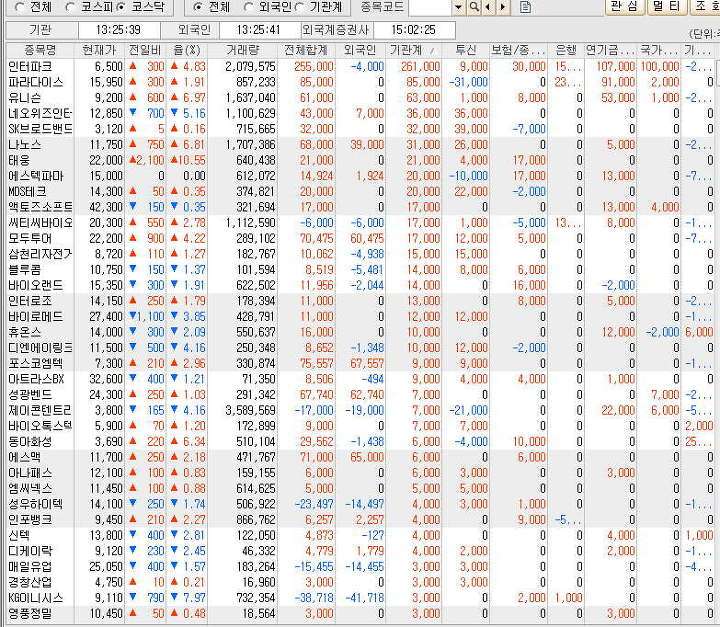The width and height of the screenshot is (720, 627).
Task: Select the 외국인 investor radio button
Action: click(248, 7)
